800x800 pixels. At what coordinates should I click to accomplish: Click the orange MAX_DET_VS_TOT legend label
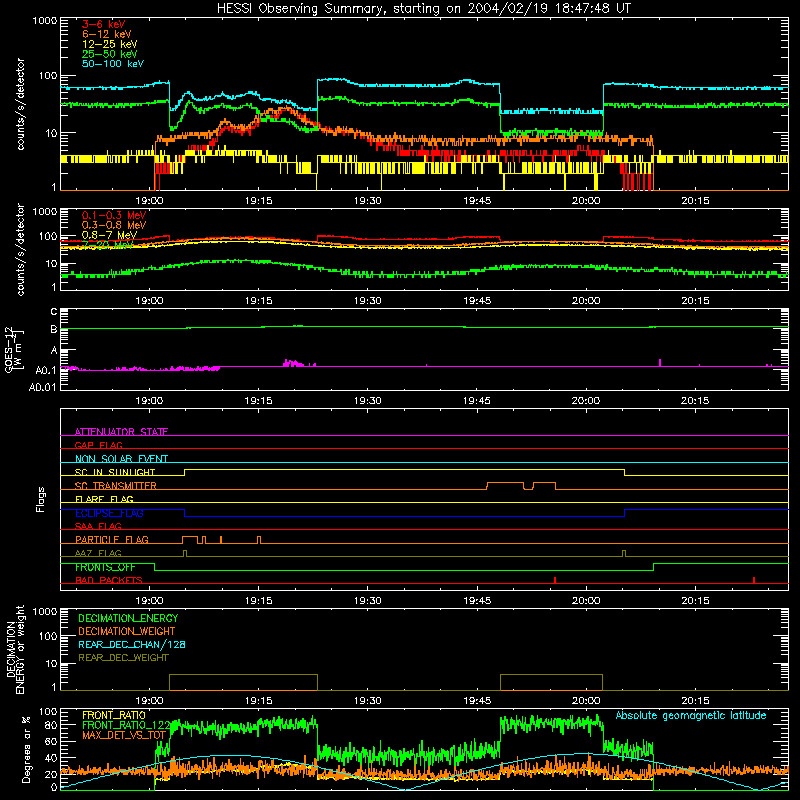[124, 735]
